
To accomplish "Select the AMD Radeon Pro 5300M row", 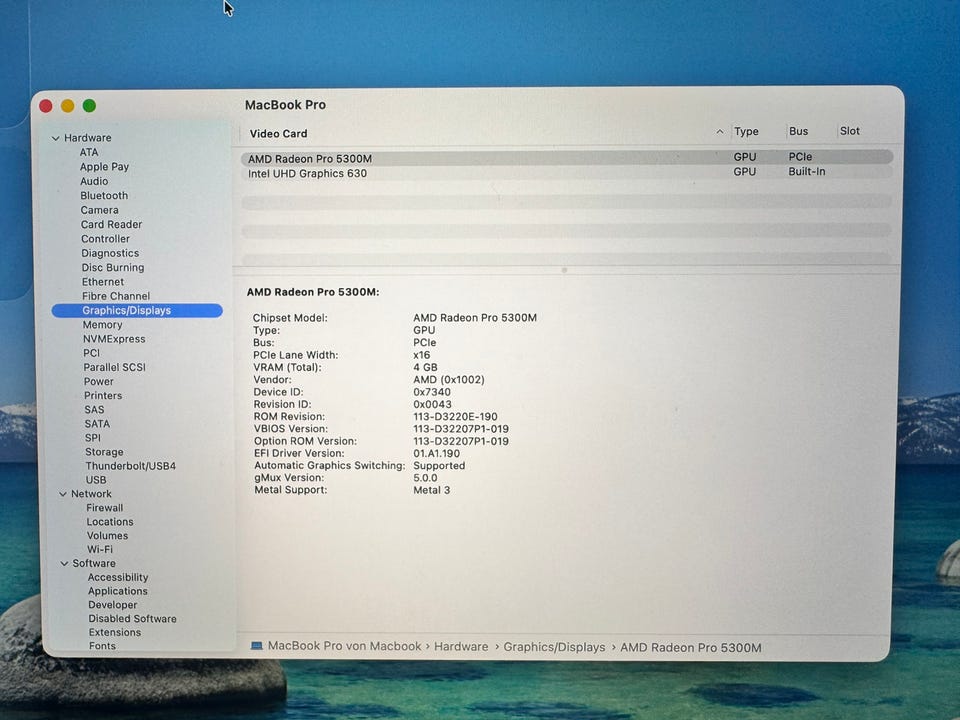I will coord(567,158).
